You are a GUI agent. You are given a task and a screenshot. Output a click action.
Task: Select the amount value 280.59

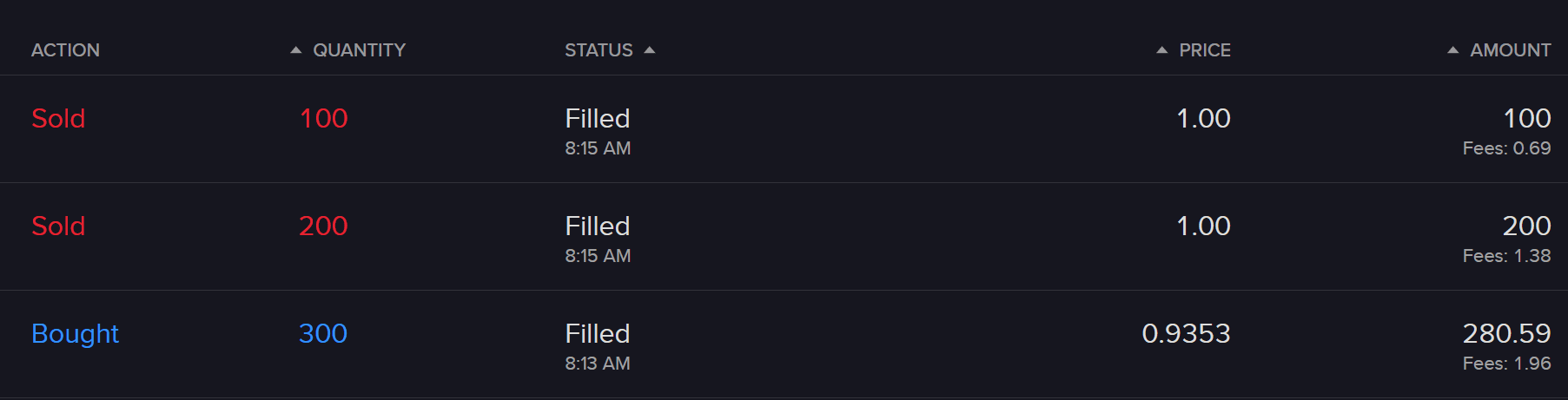1506,333
